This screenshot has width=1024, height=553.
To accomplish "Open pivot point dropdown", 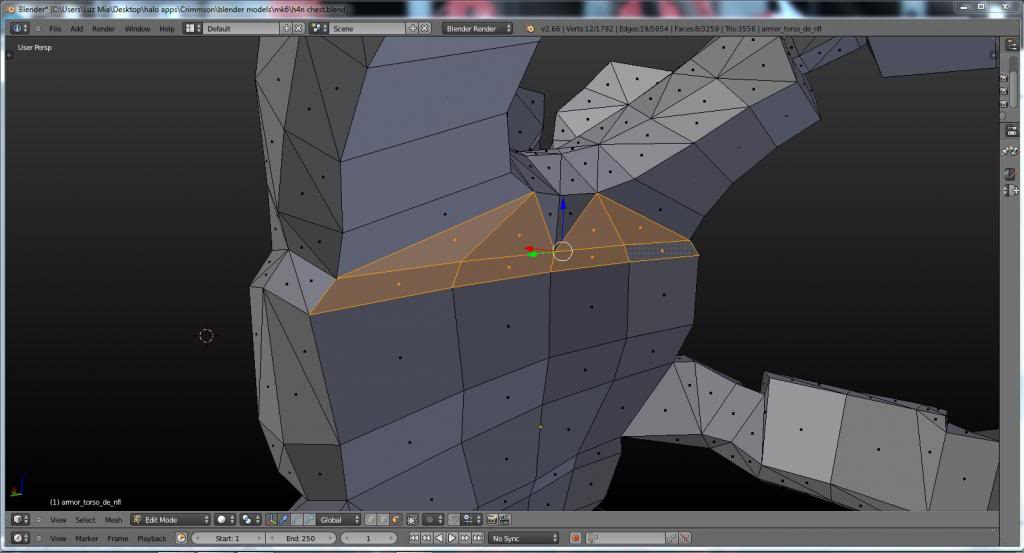I will (x=249, y=520).
